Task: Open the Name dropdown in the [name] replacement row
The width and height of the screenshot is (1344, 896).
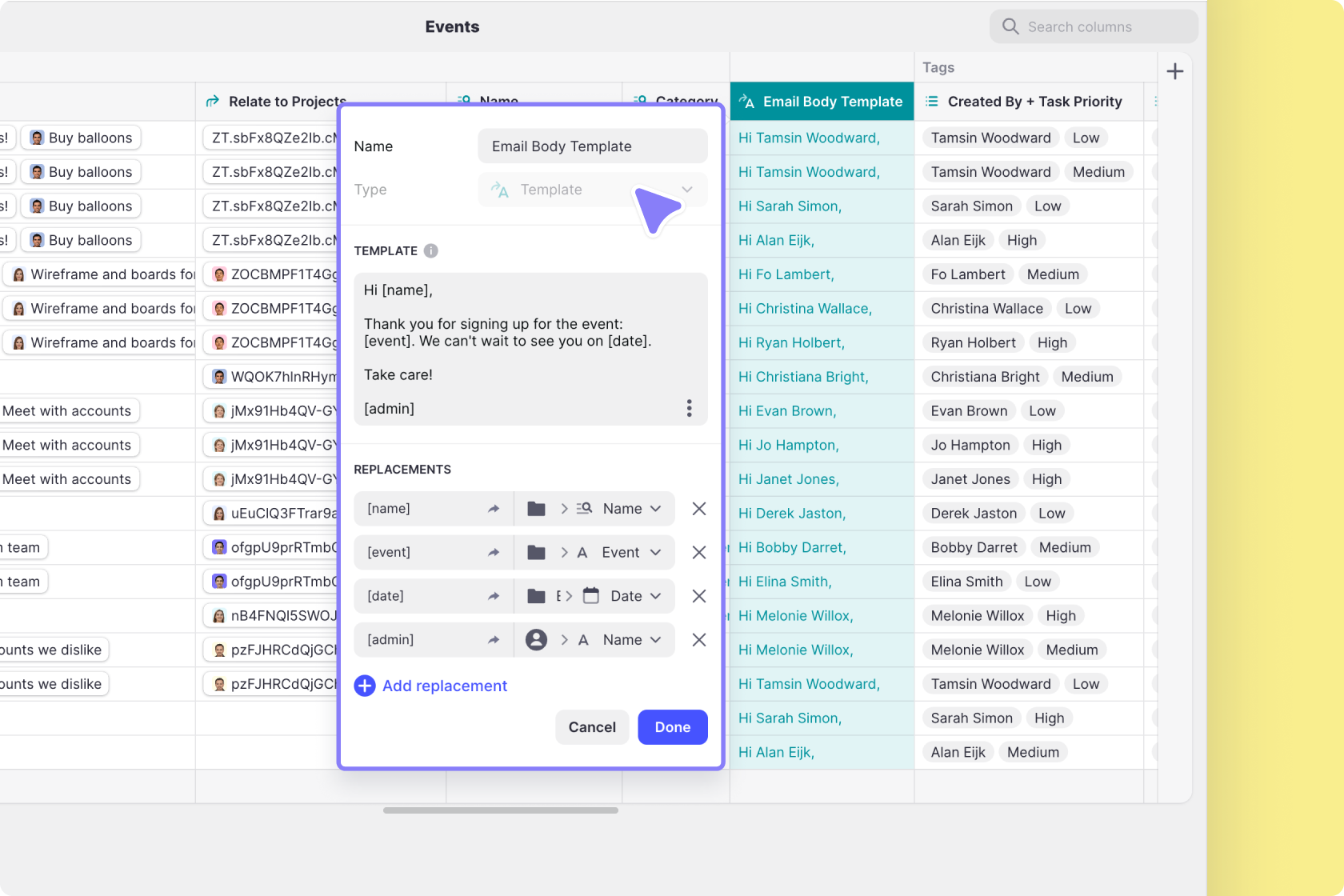Action: tap(632, 509)
